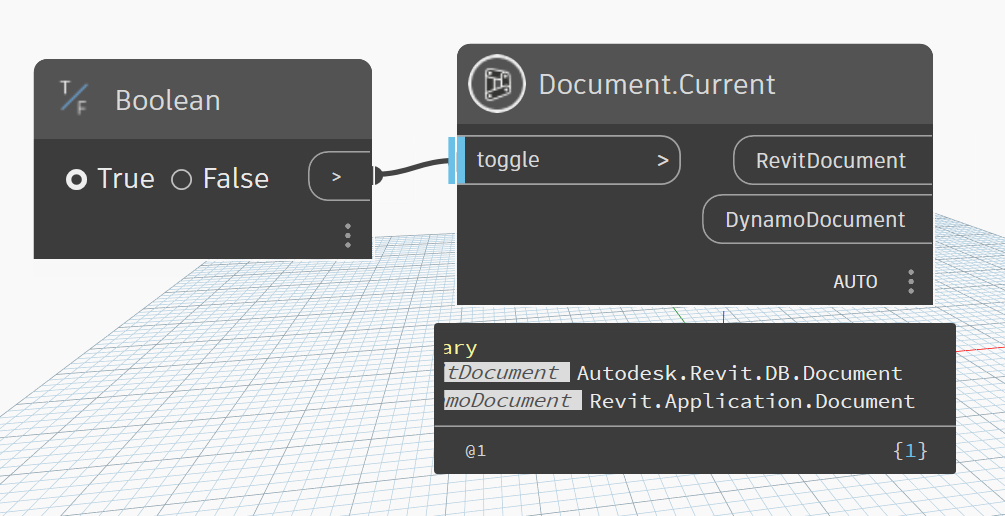Click the Boolean node T/F icon

[73, 98]
